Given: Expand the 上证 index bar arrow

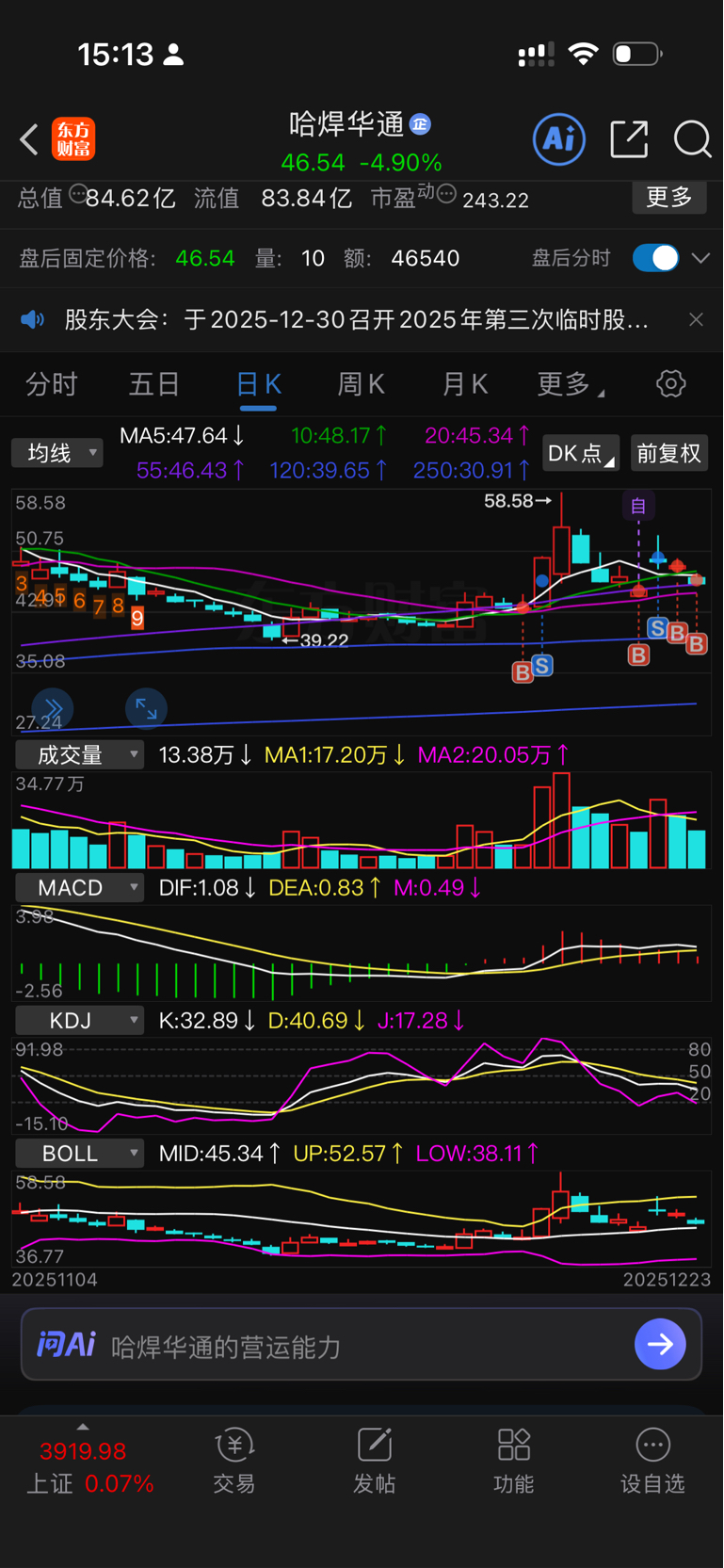Looking at the screenshot, I should tap(83, 1427).
